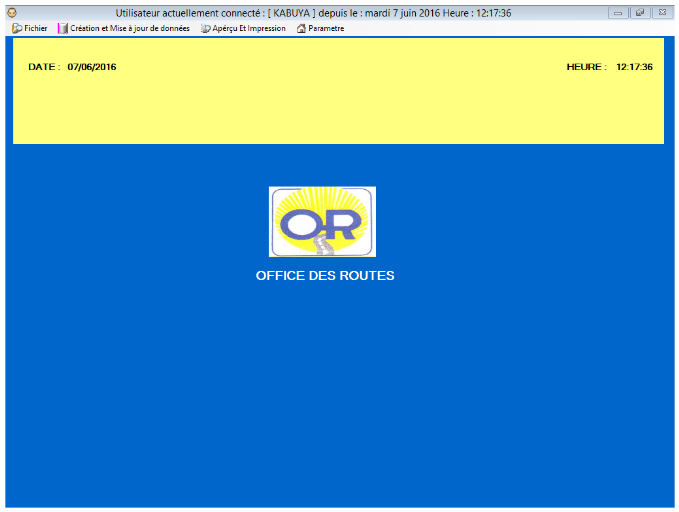Minimize the application window
The image size is (679, 512).
tap(618, 13)
